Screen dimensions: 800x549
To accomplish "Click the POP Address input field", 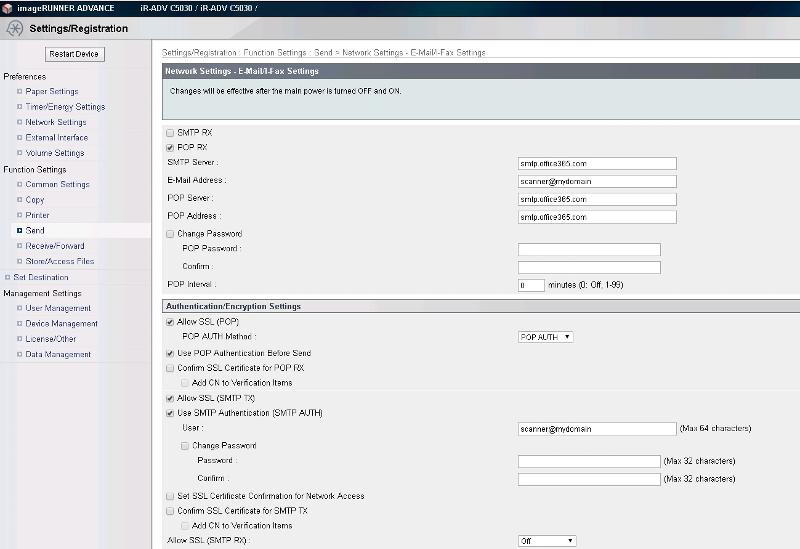I will [597, 217].
